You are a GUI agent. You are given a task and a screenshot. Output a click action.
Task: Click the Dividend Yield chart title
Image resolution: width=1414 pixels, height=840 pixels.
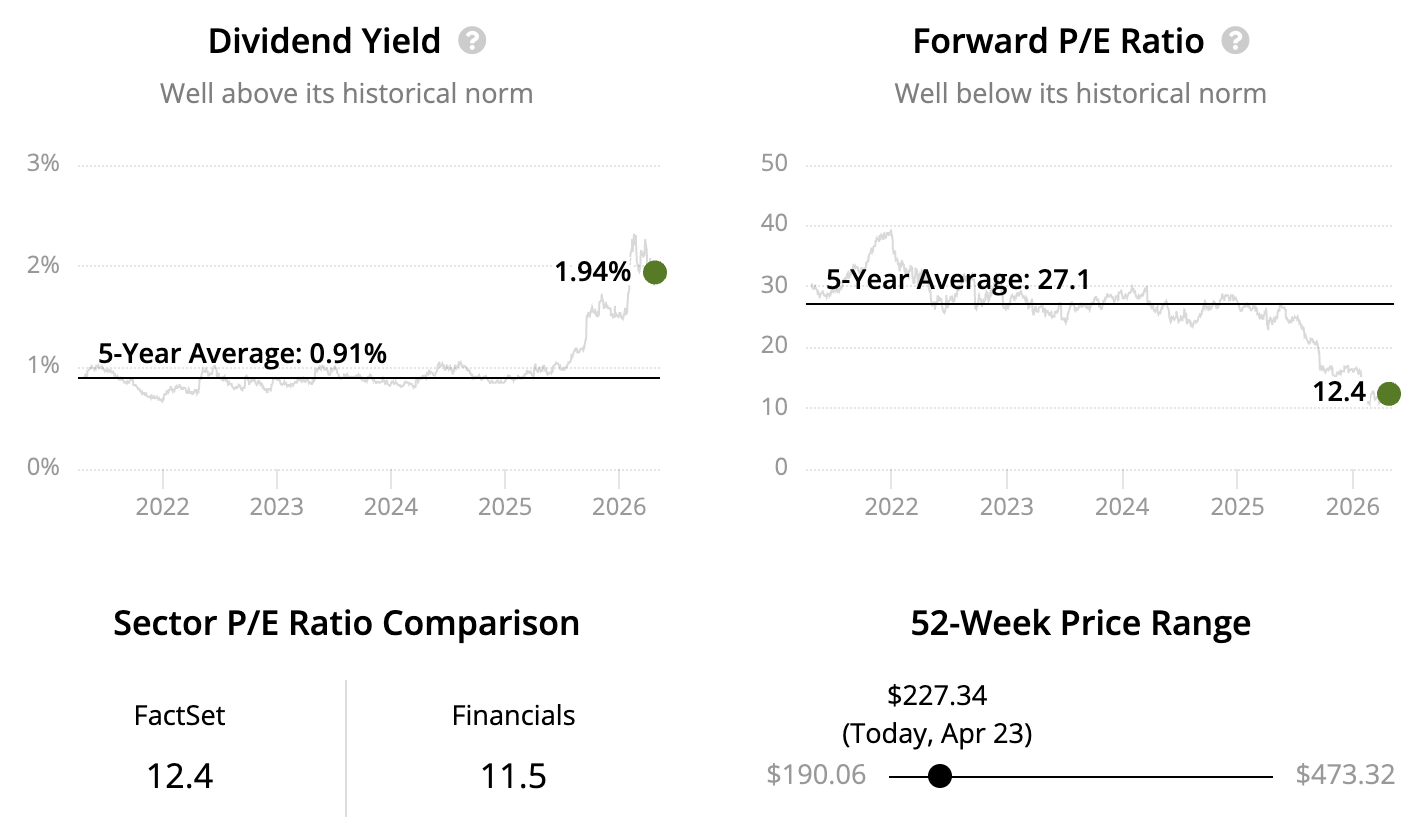[x=324, y=41]
